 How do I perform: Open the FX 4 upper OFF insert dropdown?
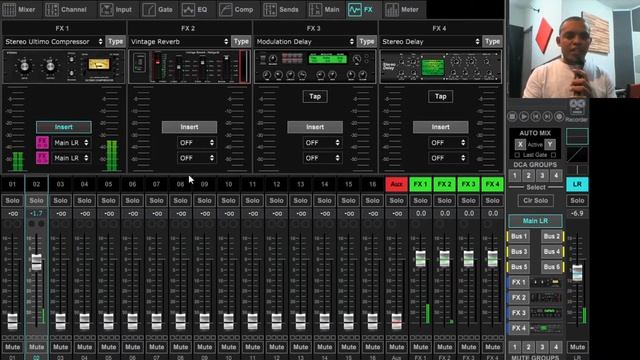[448, 143]
